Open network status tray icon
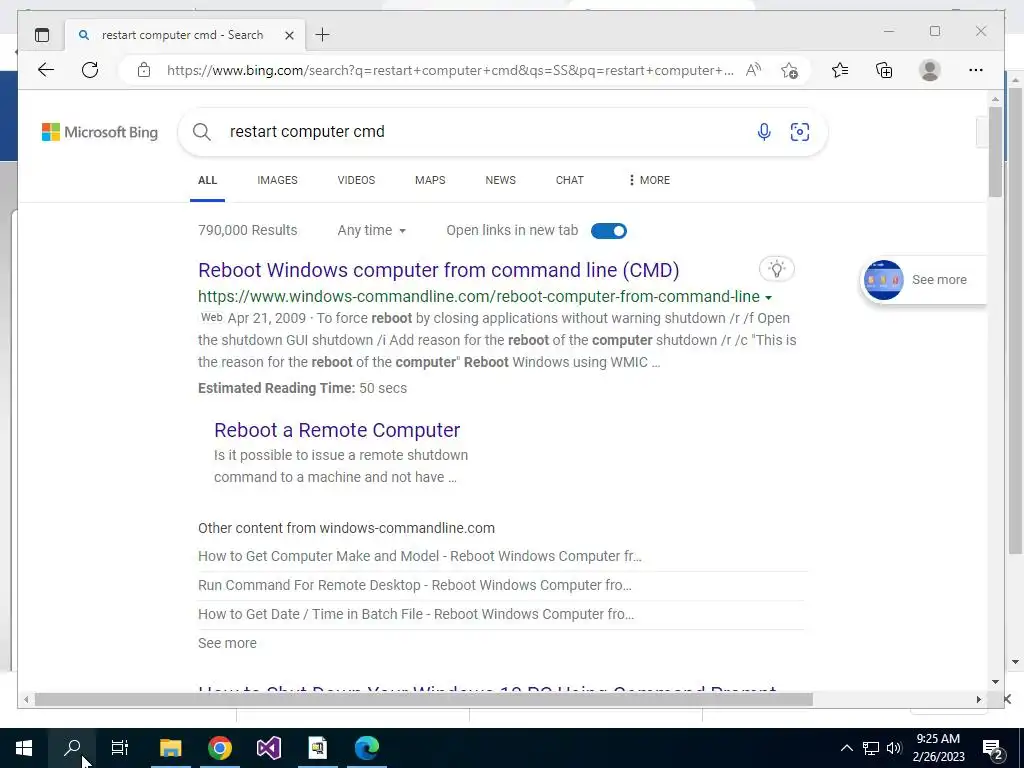The height and width of the screenshot is (768, 1024). tap(871, 748)
